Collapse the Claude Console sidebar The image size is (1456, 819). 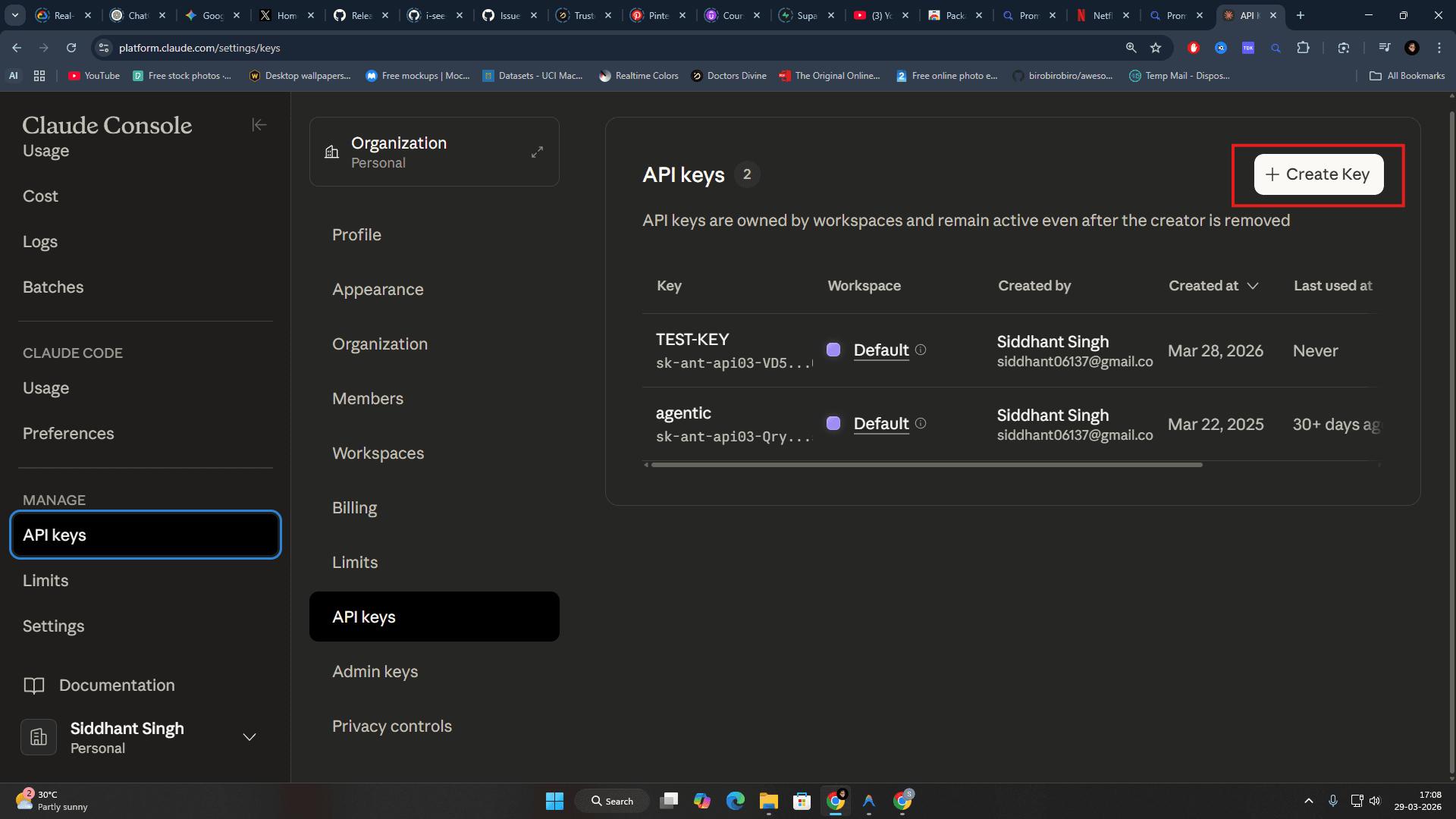point(259,124)
